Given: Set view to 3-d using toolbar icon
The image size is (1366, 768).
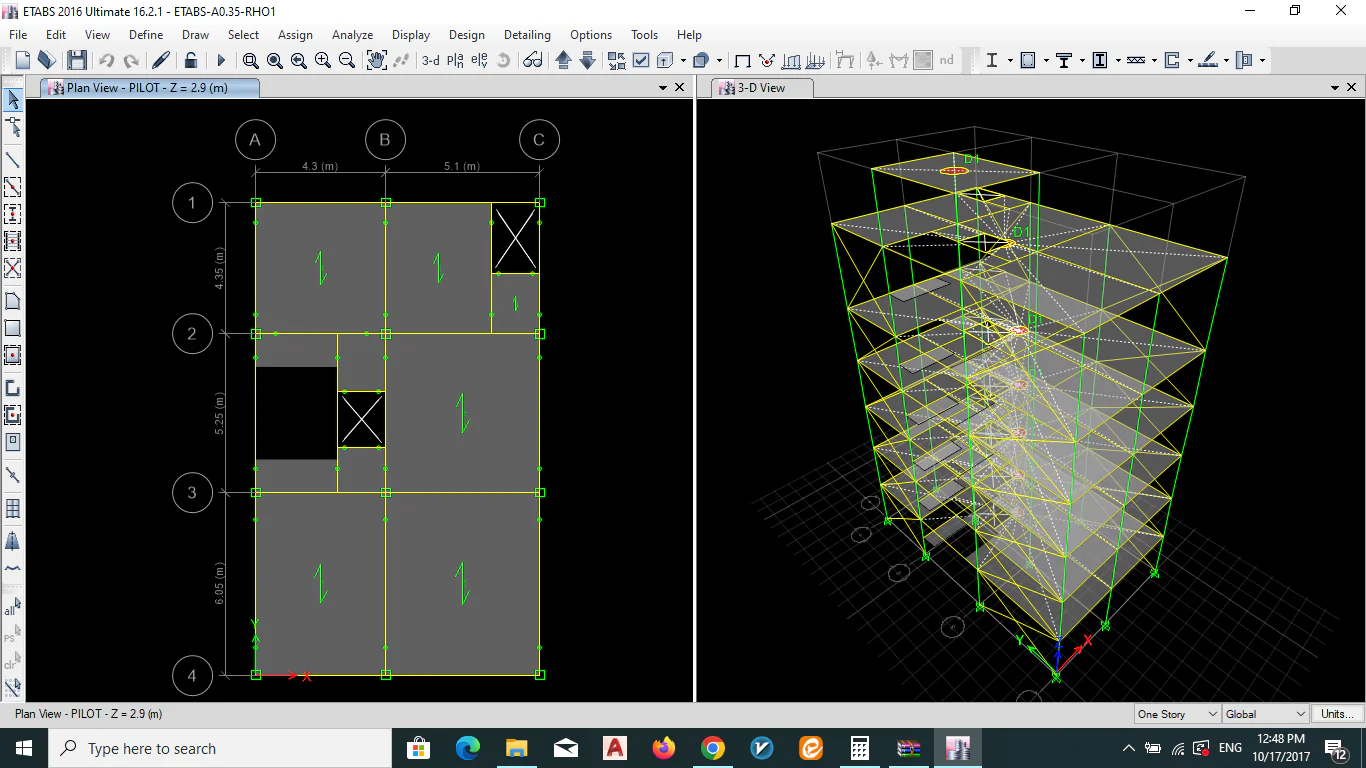Looking at the screenshot, I should [x=430, y=60].
